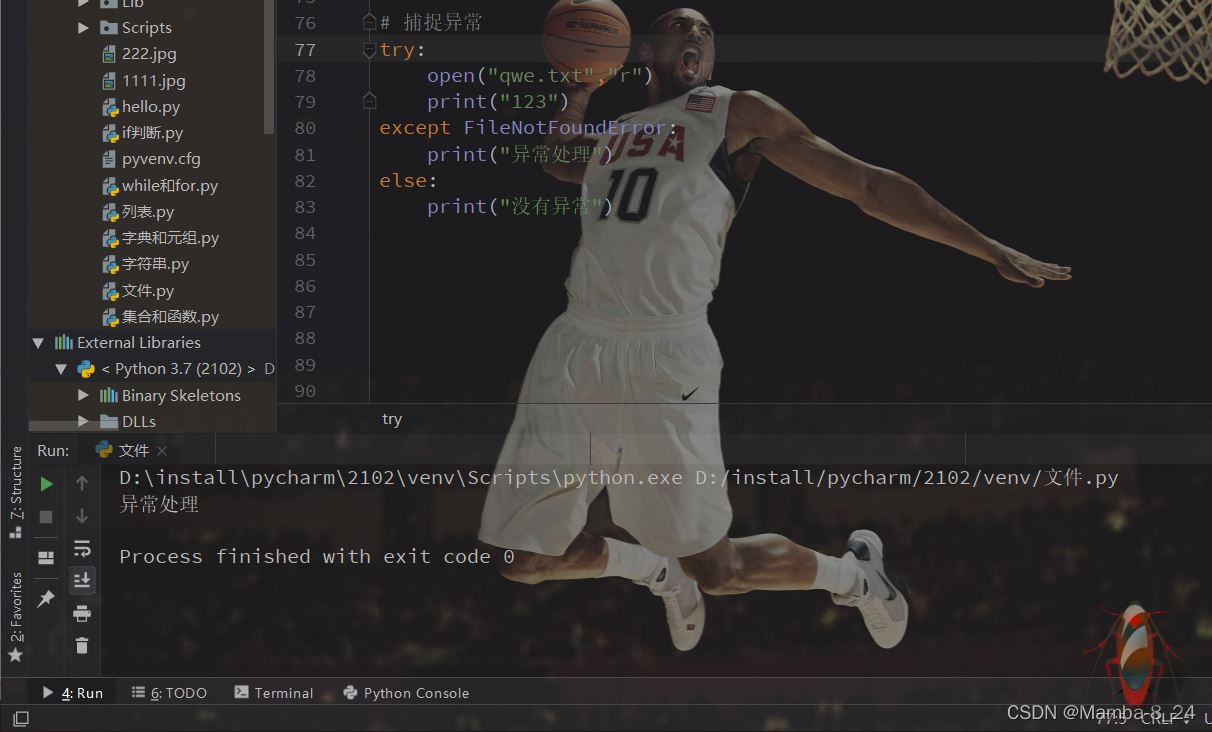The width and height of the screenshot is (1212, 732).
Task: Click the else: keyword at line 82
Action: coord(408,181)
